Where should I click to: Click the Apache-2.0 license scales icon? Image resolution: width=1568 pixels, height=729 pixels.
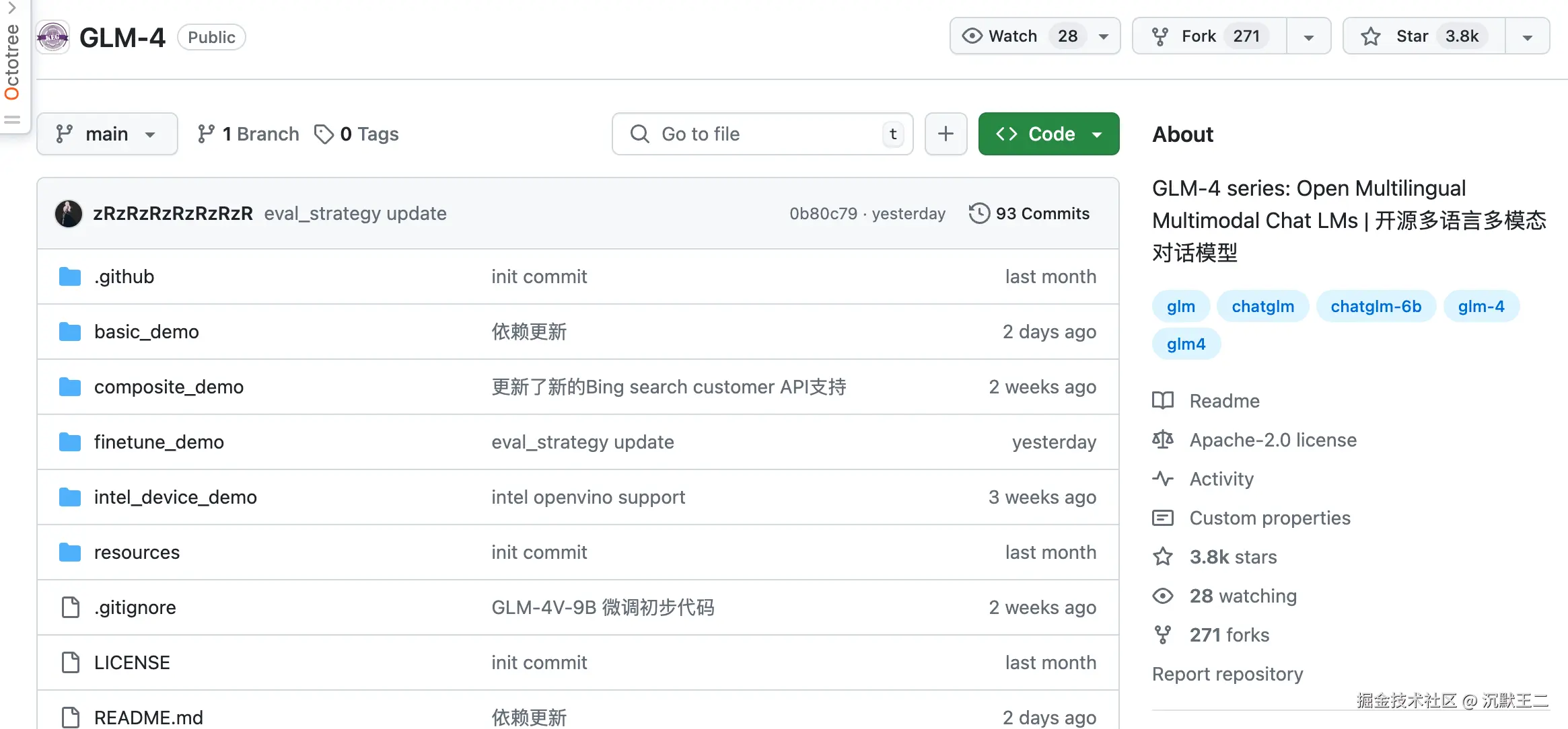[1162, 440]
